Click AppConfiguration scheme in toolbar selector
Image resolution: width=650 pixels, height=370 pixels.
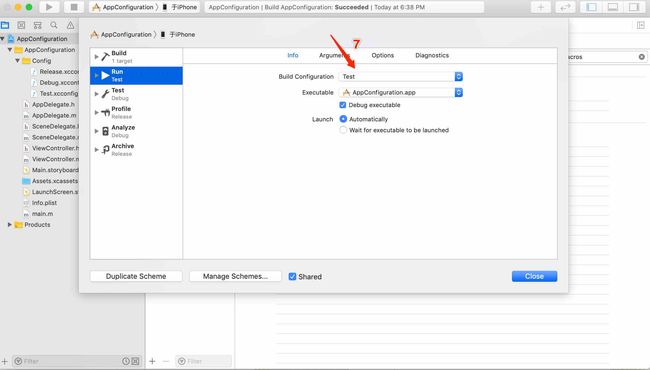pyautogui.click(x=123, y=7)
